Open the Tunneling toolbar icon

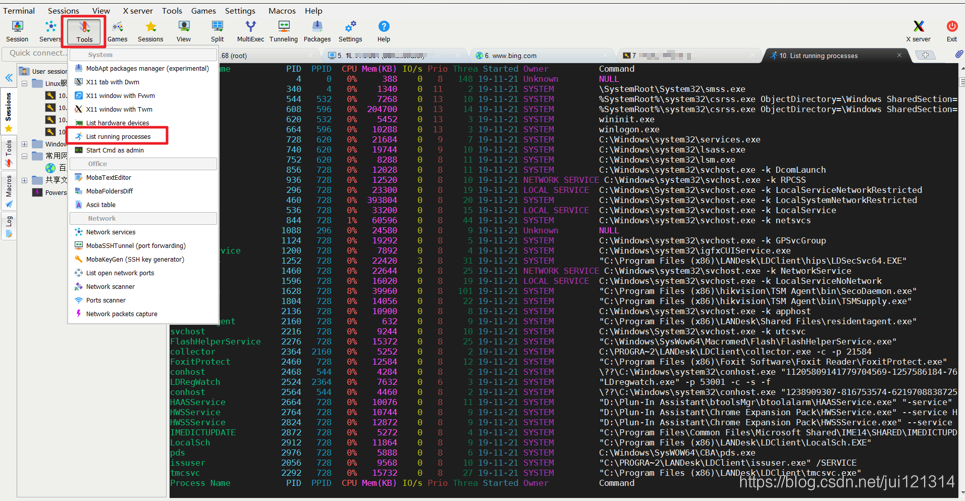[284, 31]
